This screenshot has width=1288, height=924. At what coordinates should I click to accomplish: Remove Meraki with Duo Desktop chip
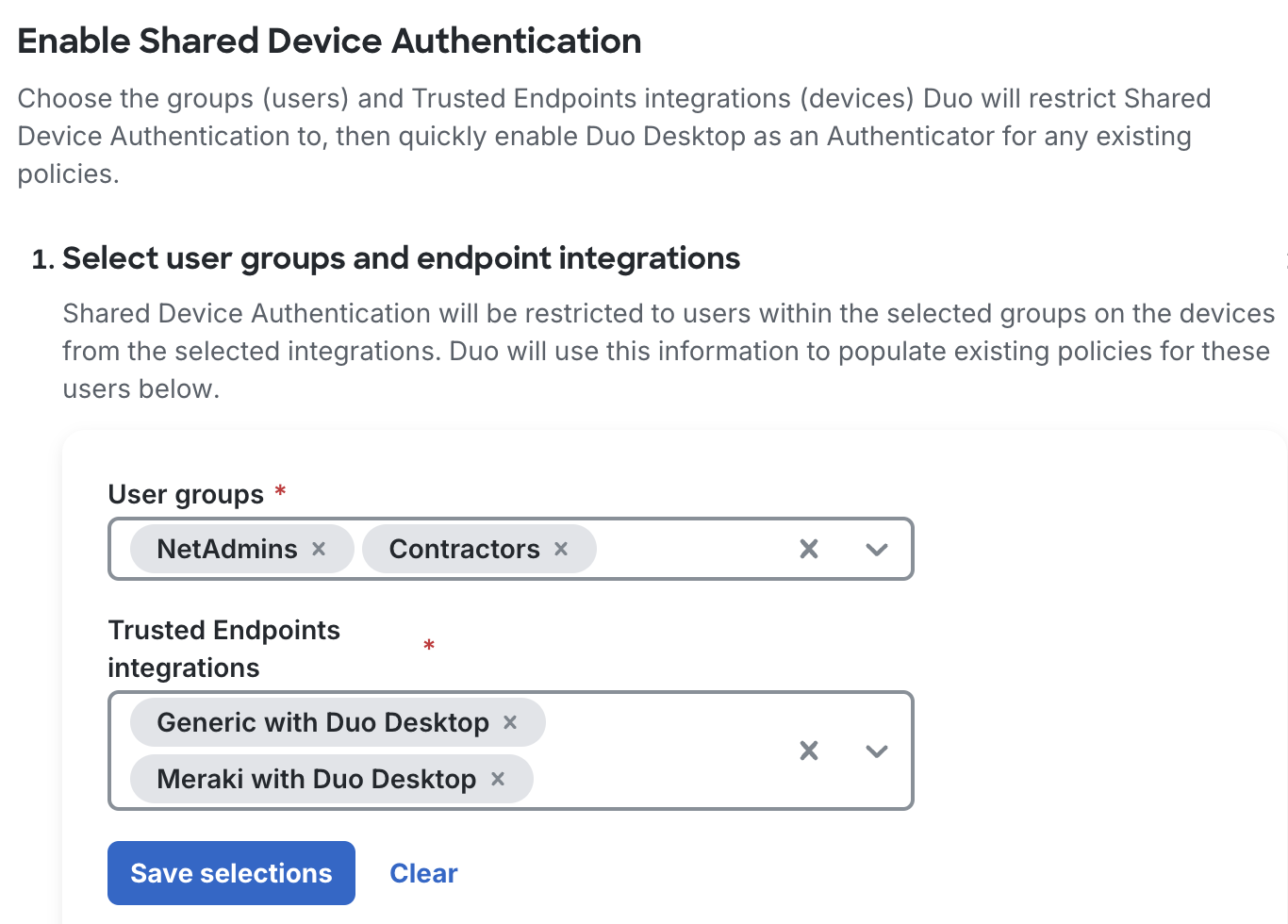tap(498, 779)
